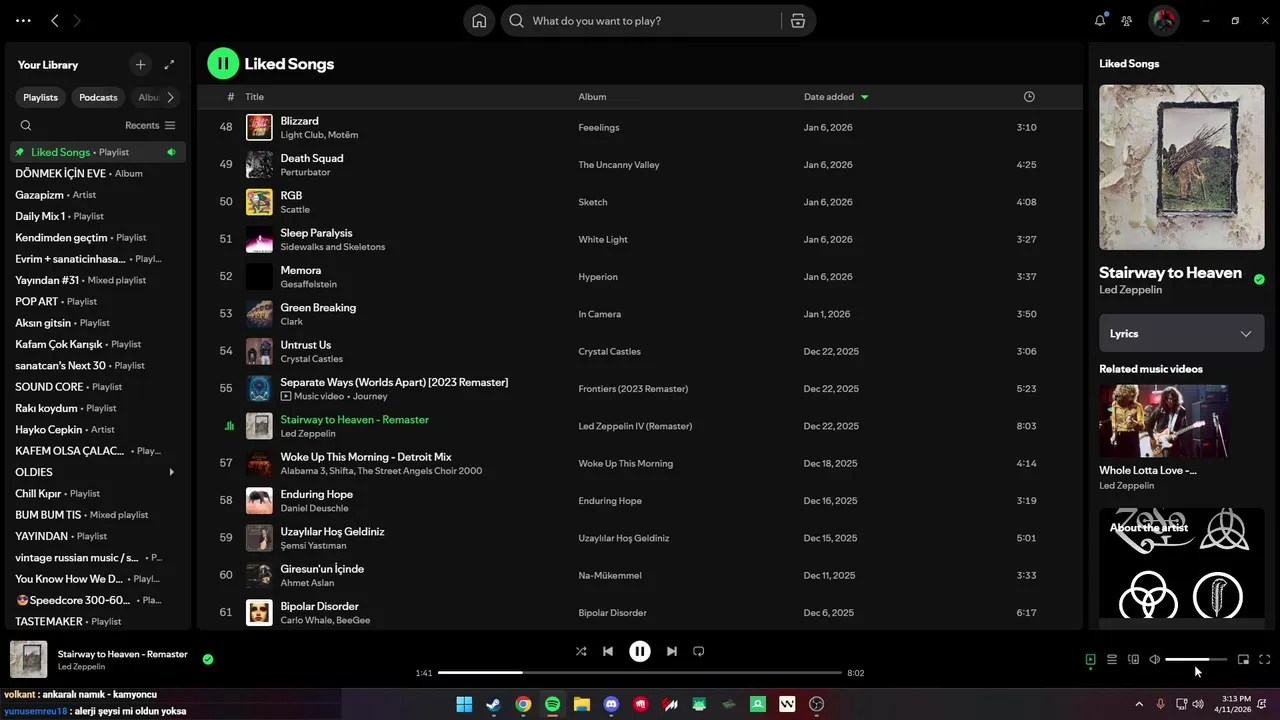Screen dimensions: 1280x720
Task: Open Daily Mix 1 playlist
Action: tap(98, 216)
